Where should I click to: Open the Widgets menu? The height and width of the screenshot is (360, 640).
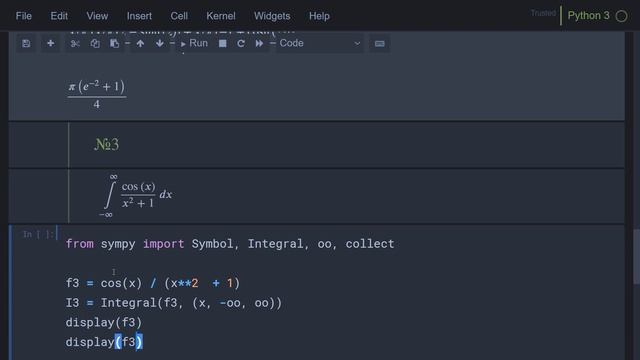coord(272,16)
